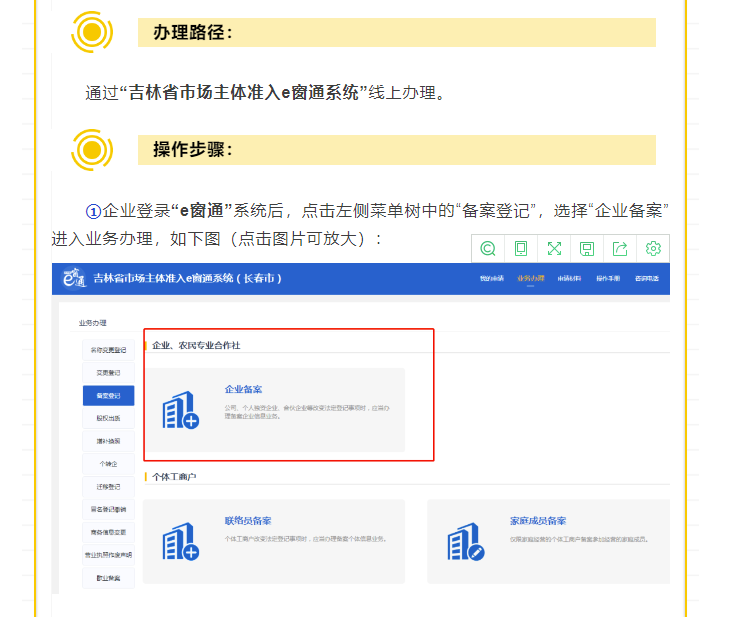Click the phone view icon in floating toolbar

[521, 248]
